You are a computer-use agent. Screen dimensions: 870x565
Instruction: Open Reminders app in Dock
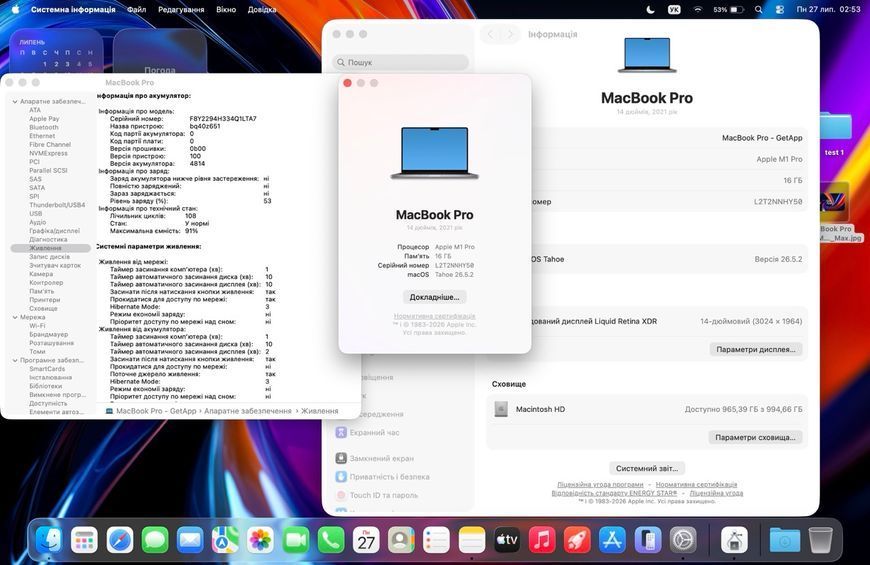(437, 539)
